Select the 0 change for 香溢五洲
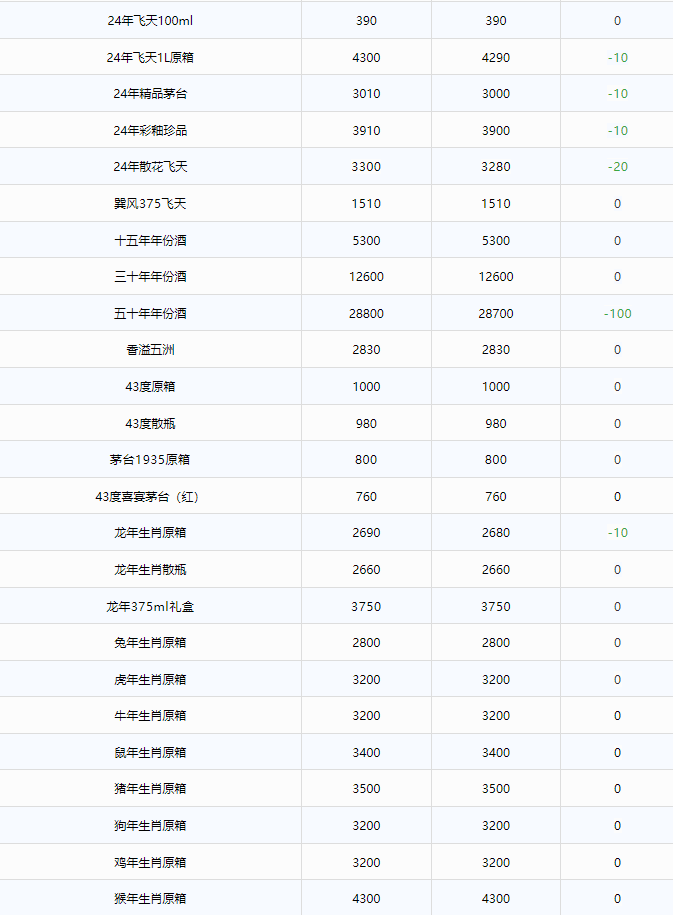 coord(618,350)
